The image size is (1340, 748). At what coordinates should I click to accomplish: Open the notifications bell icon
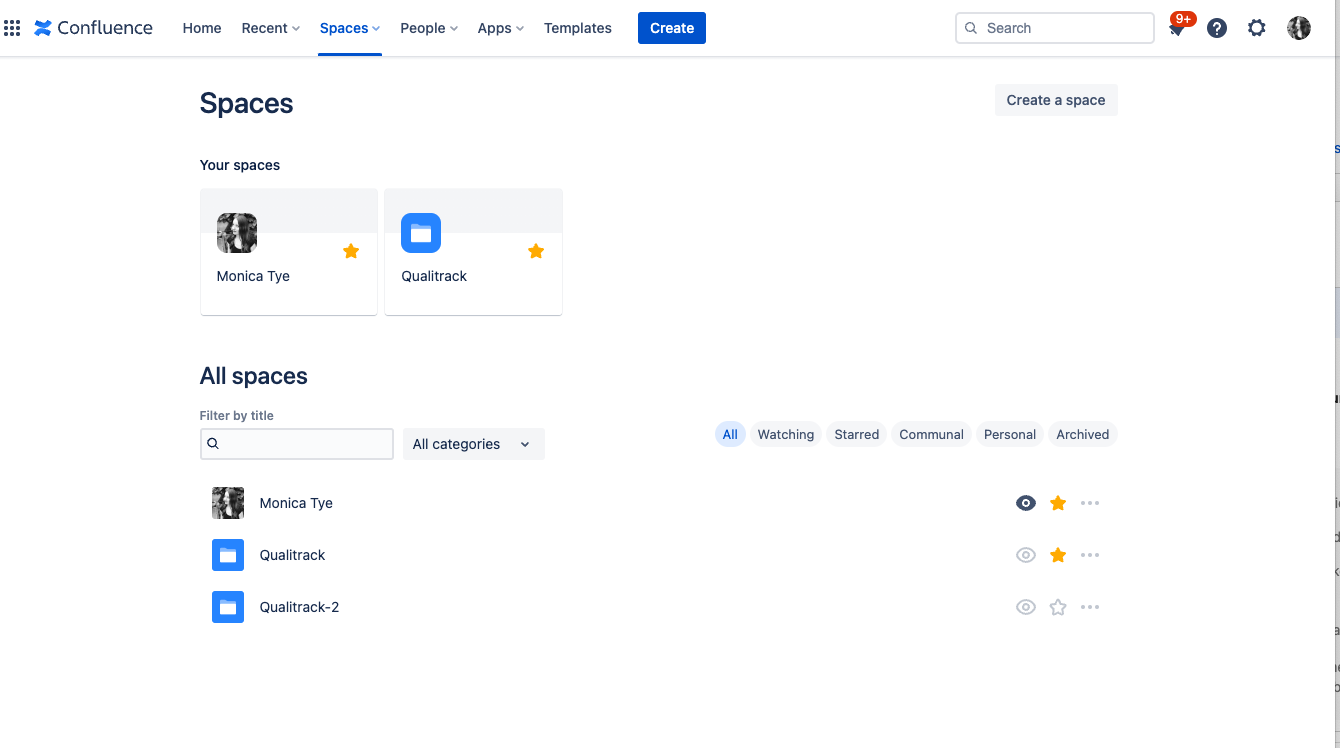pyautogui.click(x=1177, y=29)
